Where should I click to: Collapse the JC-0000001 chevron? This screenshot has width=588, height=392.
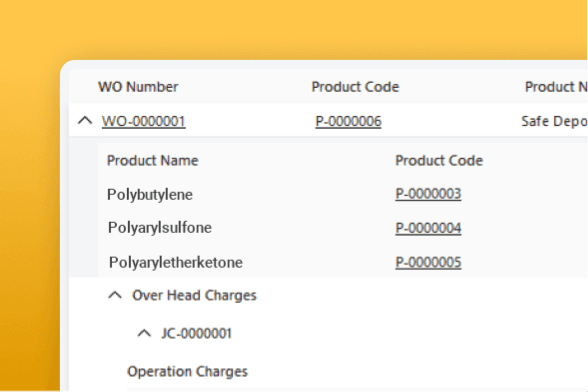pyautogui.click(x=144, y=333)
